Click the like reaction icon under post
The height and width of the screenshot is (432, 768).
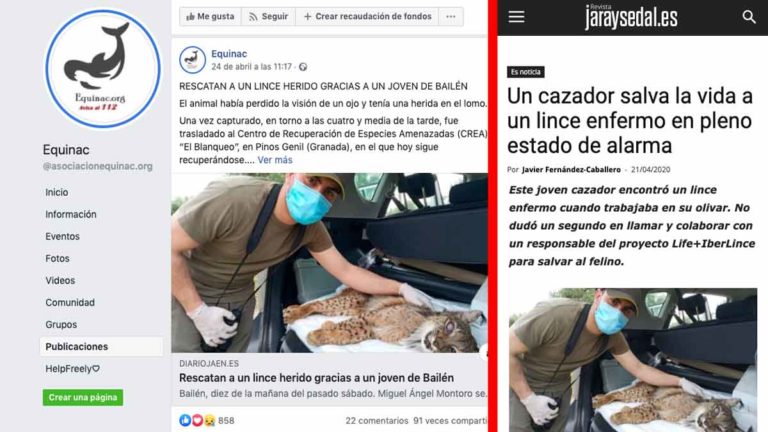click(185, 420)
